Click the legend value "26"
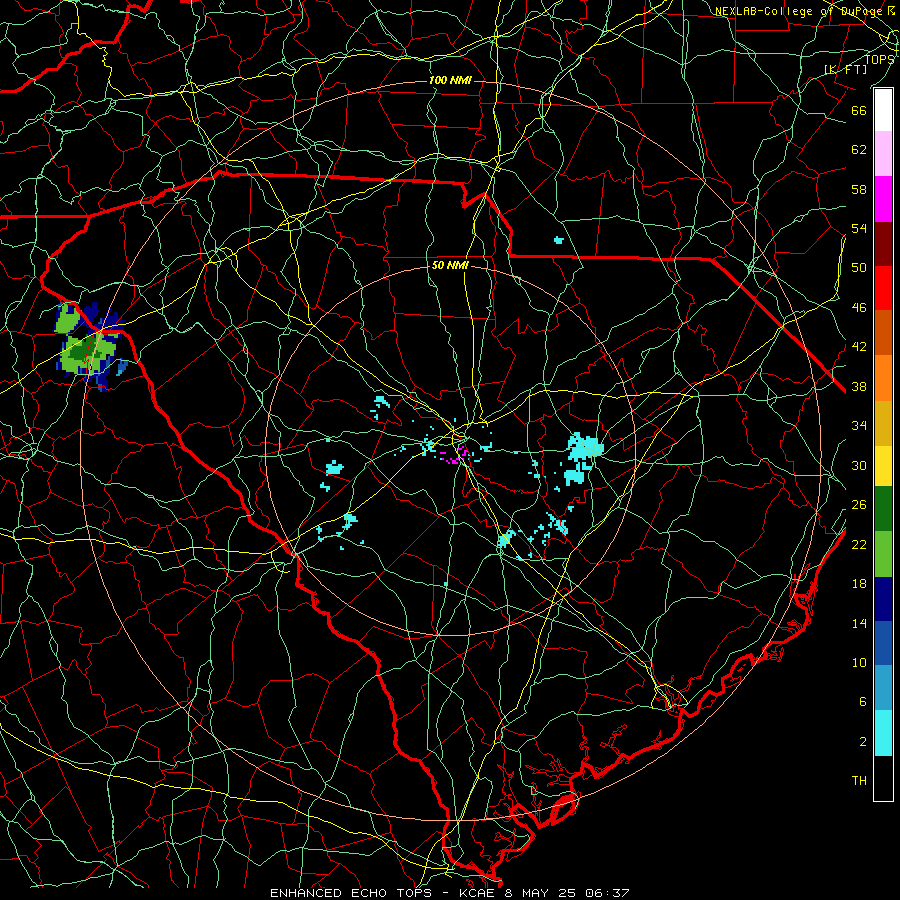 859,505
